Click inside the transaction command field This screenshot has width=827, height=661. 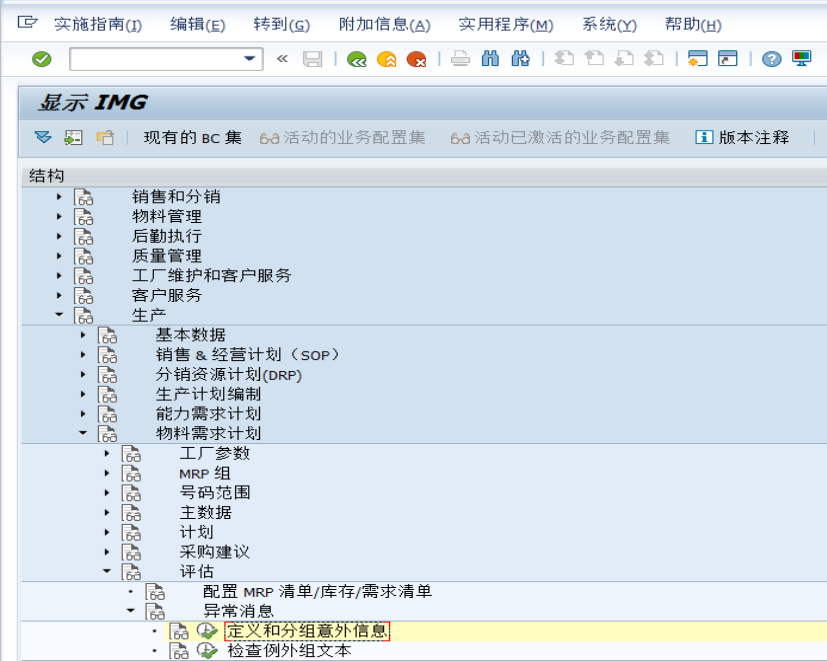coord(156,59)
